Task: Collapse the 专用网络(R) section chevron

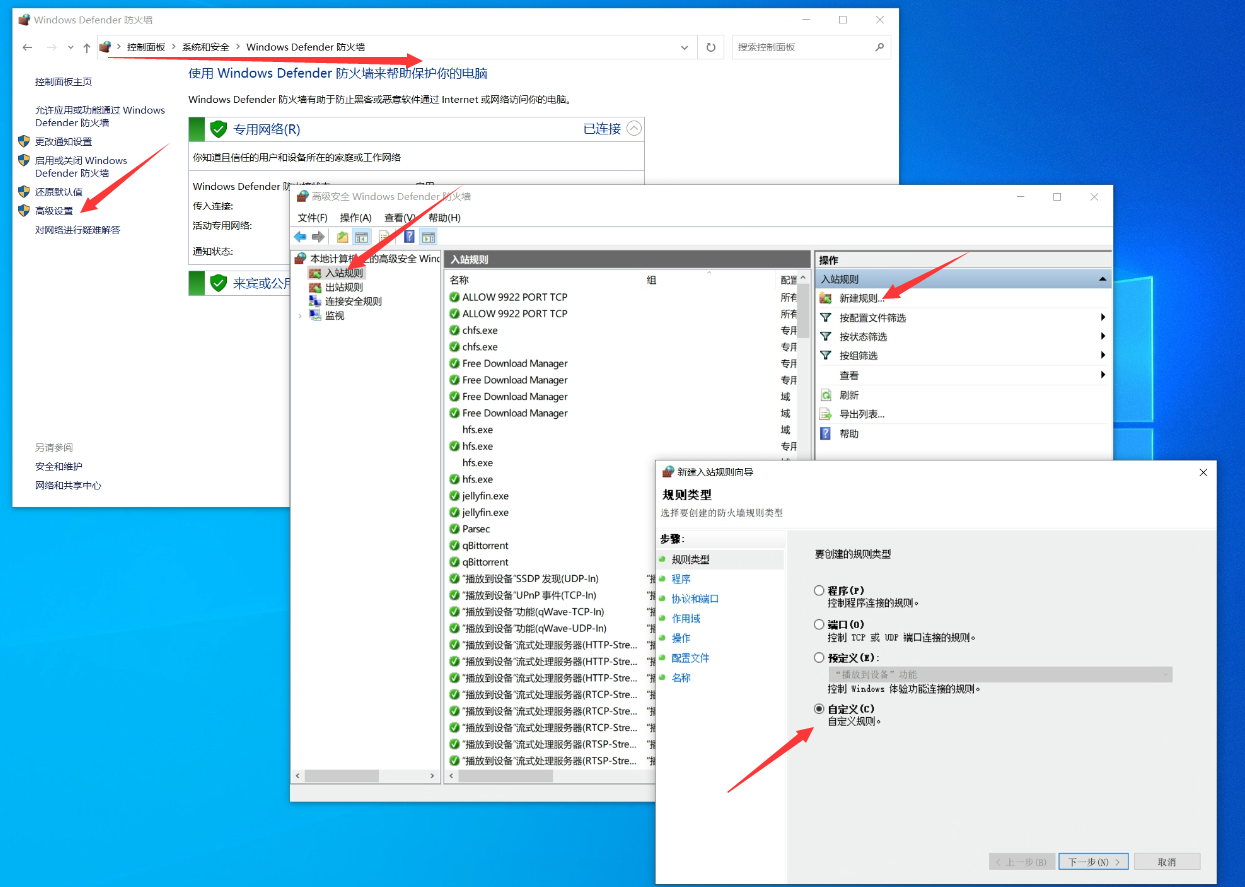Action: [x=634, y=128]
